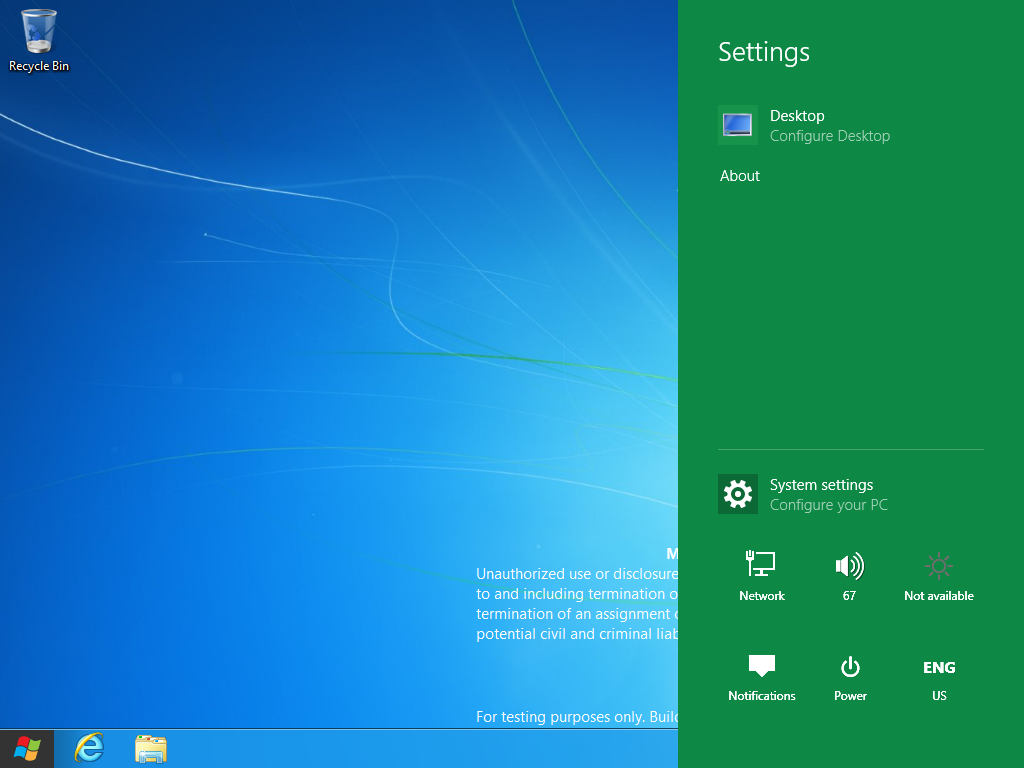Open the ENG keyboard language selector
This screenshot has width=1024, height=768.
938,667
